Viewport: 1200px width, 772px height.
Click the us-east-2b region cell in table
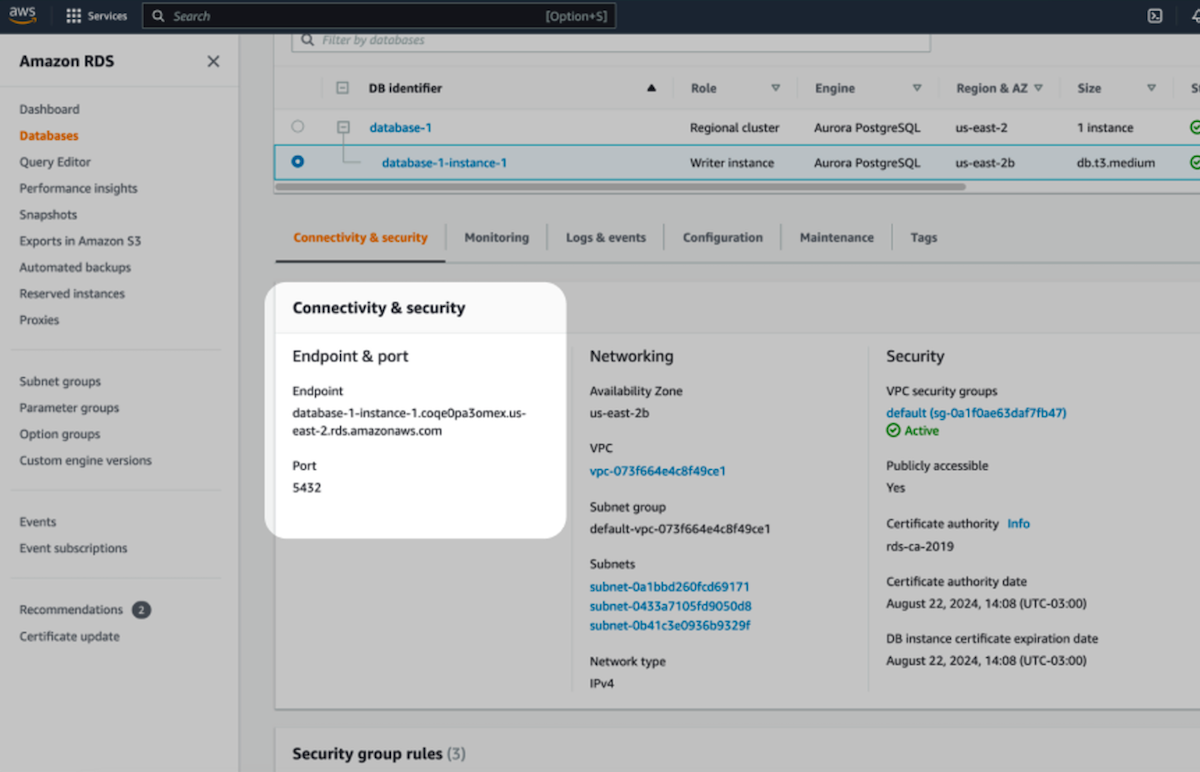tap(985, 162)
